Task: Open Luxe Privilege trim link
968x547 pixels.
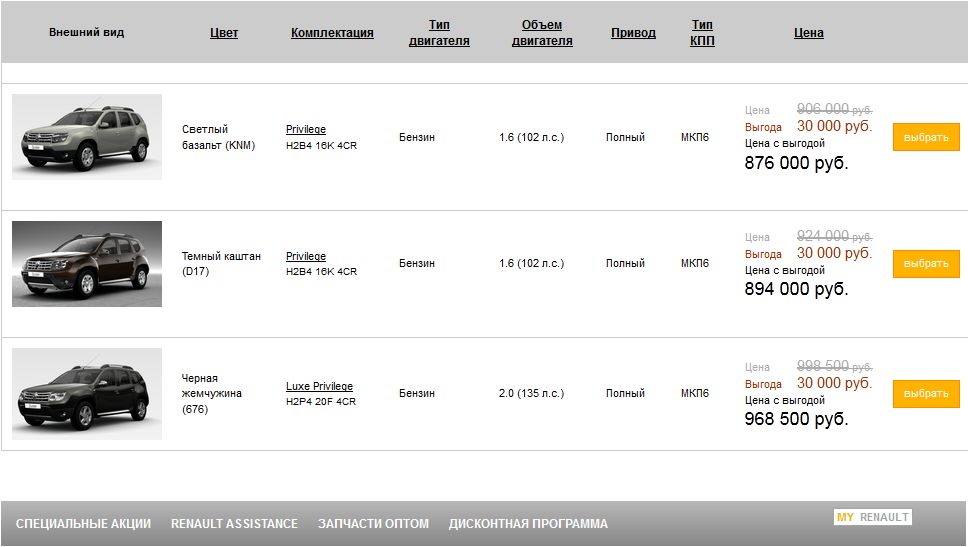Action: point(319,386)
